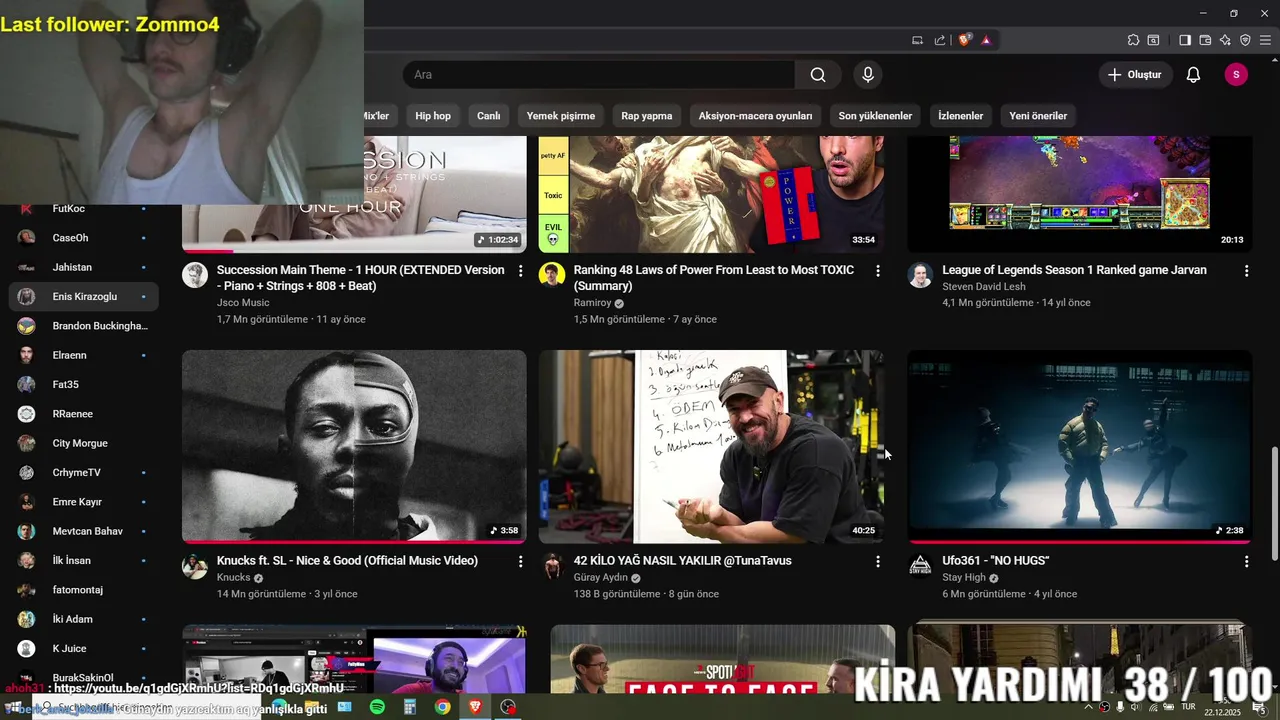Play Ufo361 NO HUGS video thumbnail
Viewport: 1280px width, 720px height.
[x=1080, y=446]
